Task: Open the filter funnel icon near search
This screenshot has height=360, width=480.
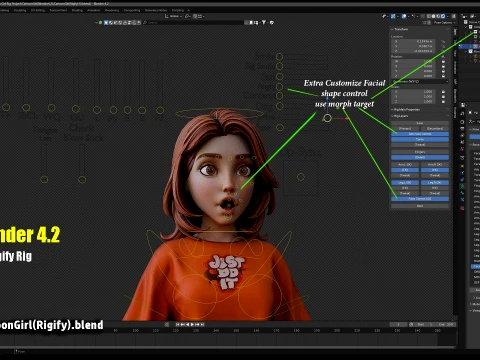Action: point(264,22)
